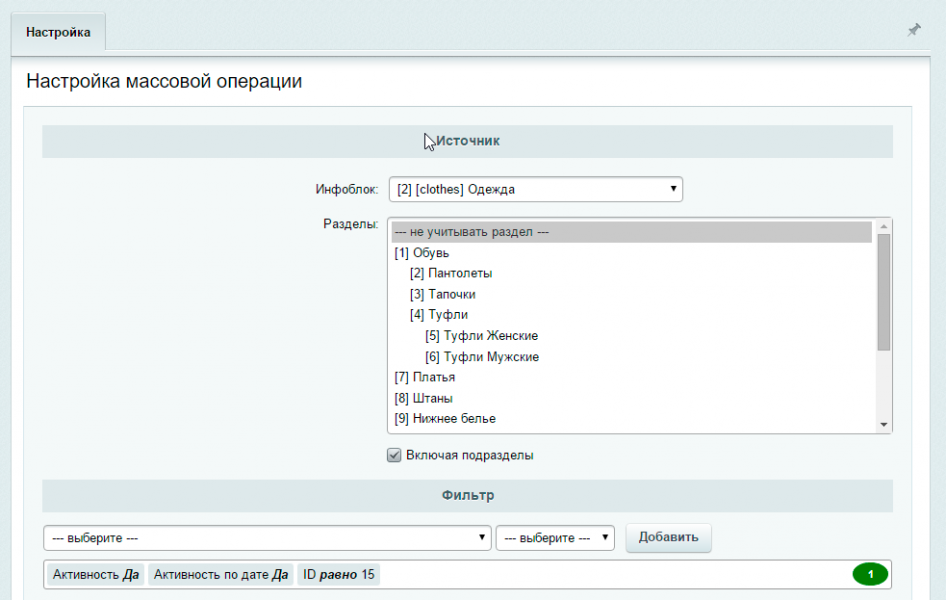Click the 'Активность по дате Да' filter tag
946x600 pixels.
221,575
